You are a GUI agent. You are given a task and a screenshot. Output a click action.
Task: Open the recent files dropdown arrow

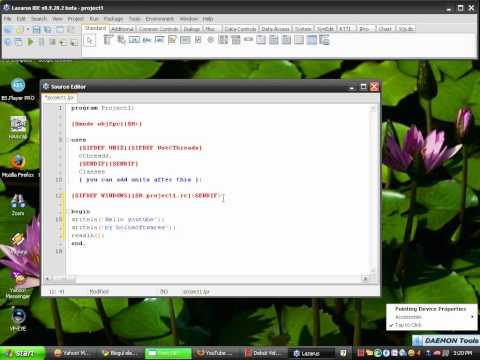click(x=28, y=30)
